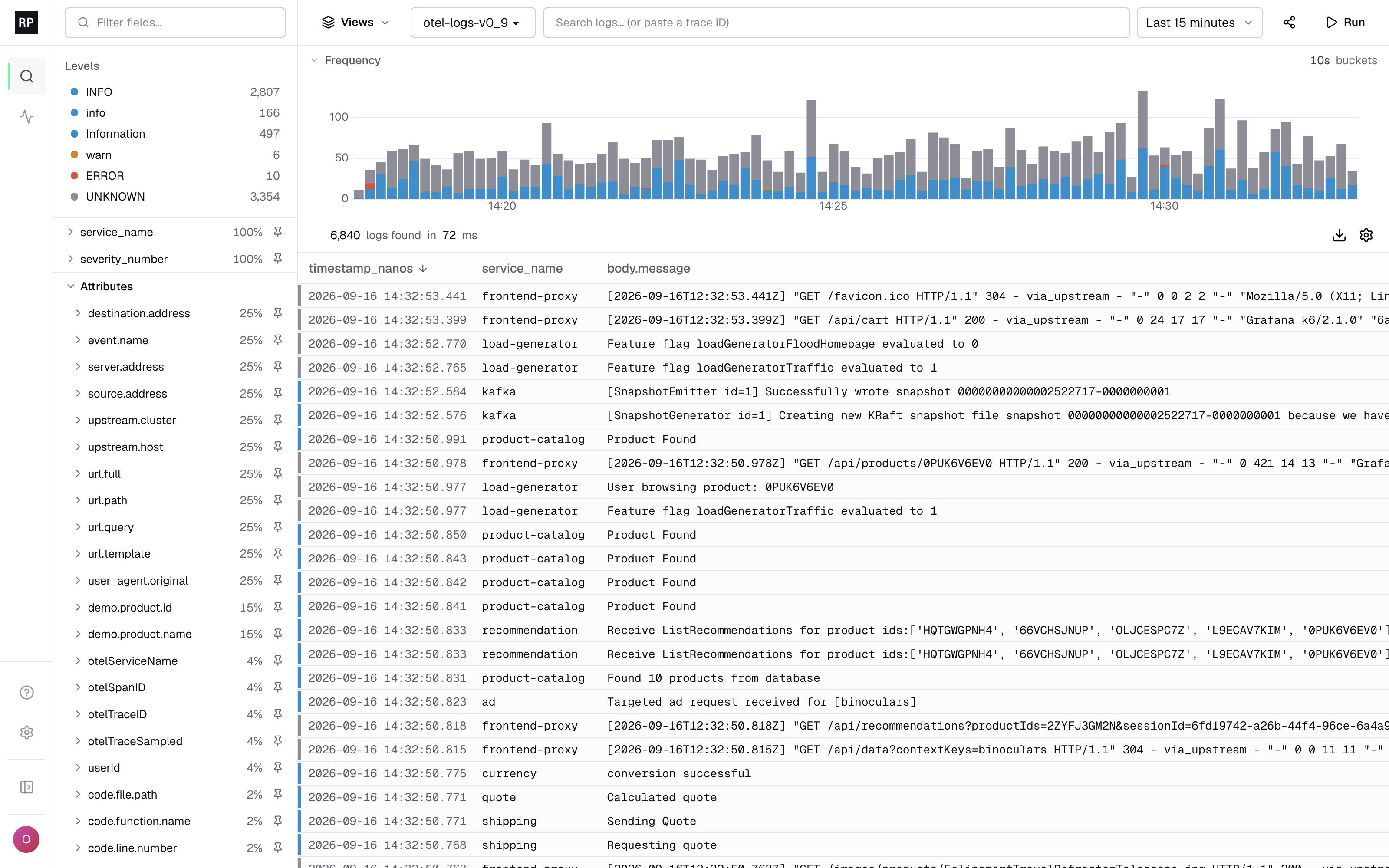This screenshot has width=1389, height=868.
Task: Pin the otelTraceID attribute
Action: (278, 714)
